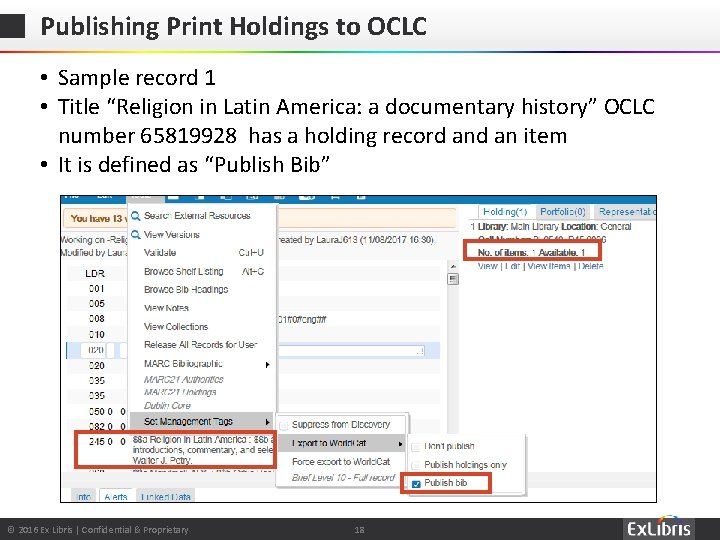Switch to the Representations tab
Screen dimensions: 720x540
(x=625, y=212)
